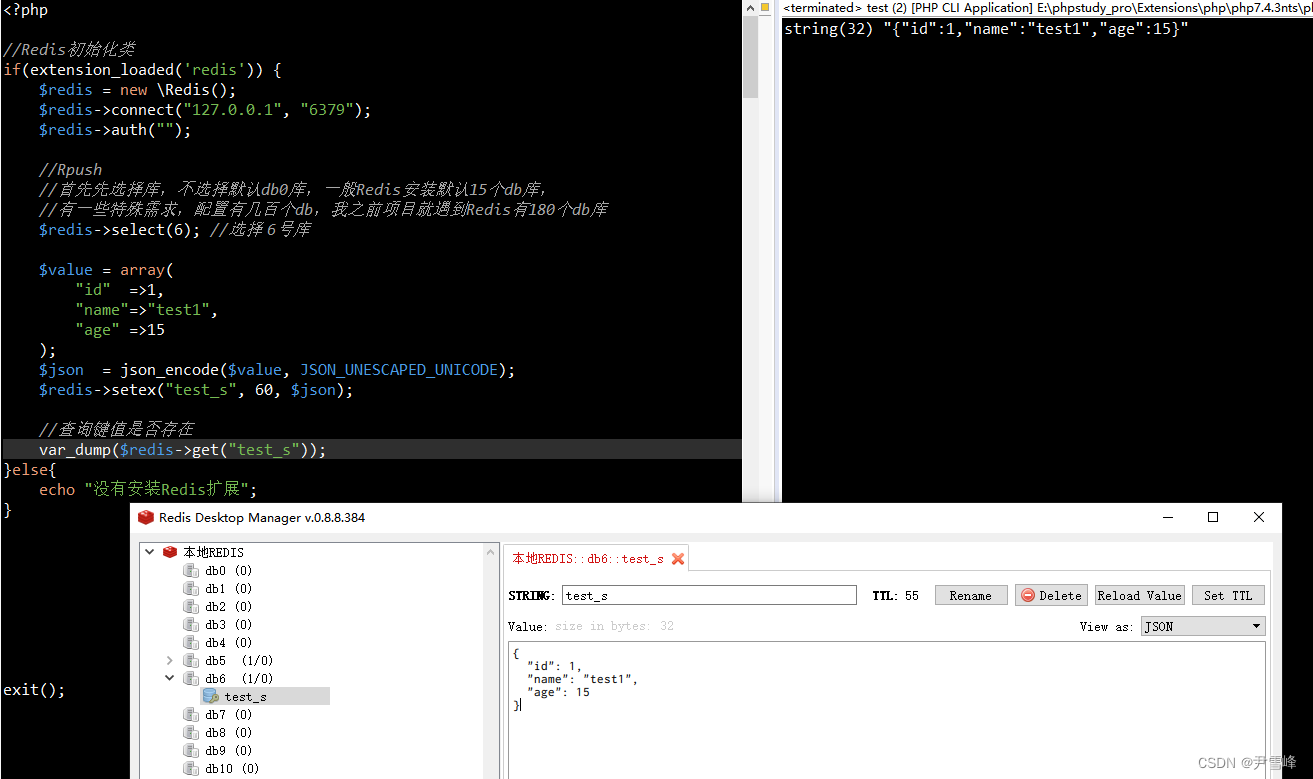Viewport: 1313px width, 779px height.
Task: Click the Reload Value button
Action: [1140, 595]
